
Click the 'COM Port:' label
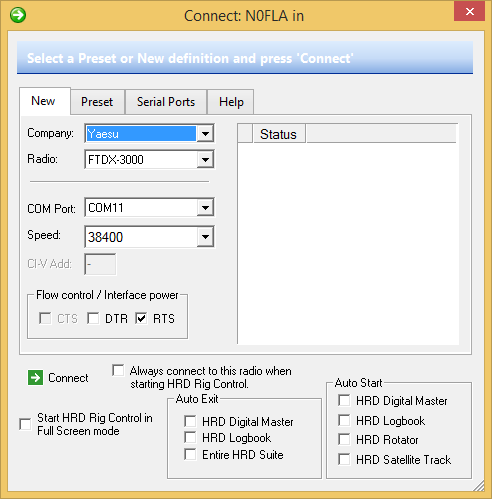click(51, 209)
